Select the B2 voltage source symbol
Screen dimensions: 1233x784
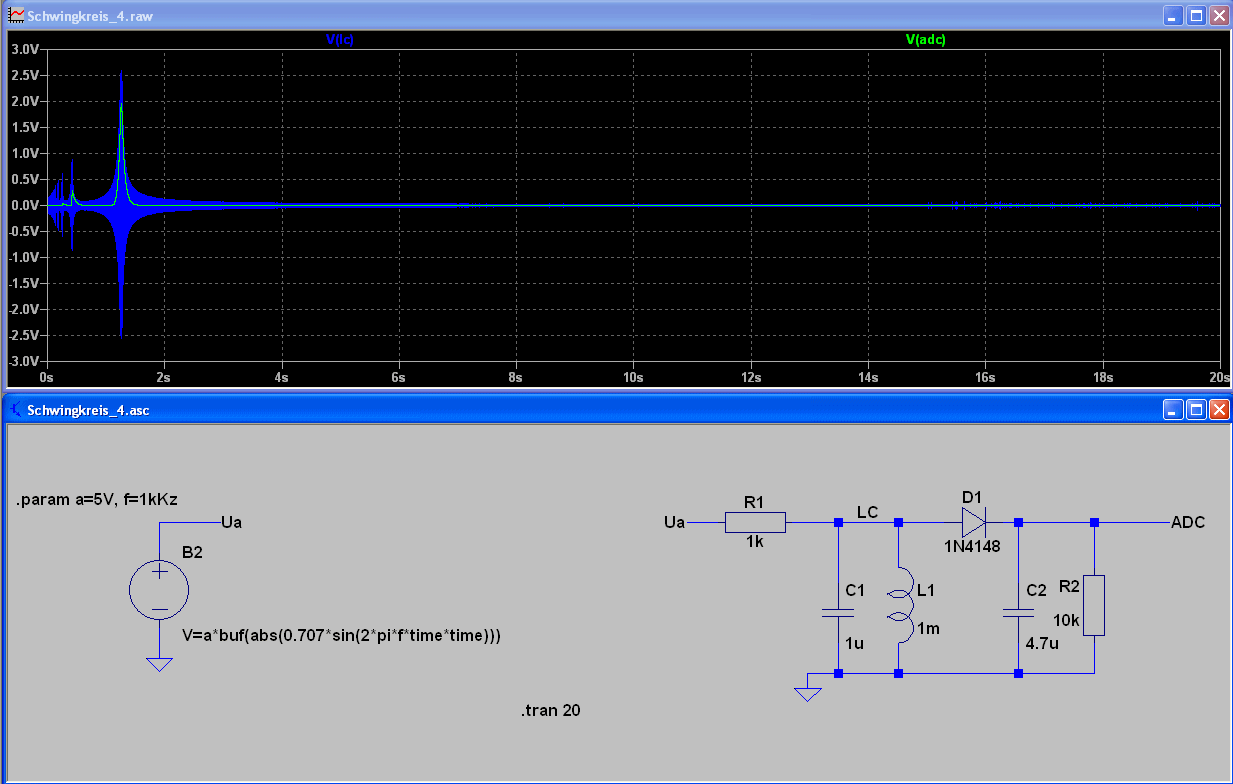point(159,587)
